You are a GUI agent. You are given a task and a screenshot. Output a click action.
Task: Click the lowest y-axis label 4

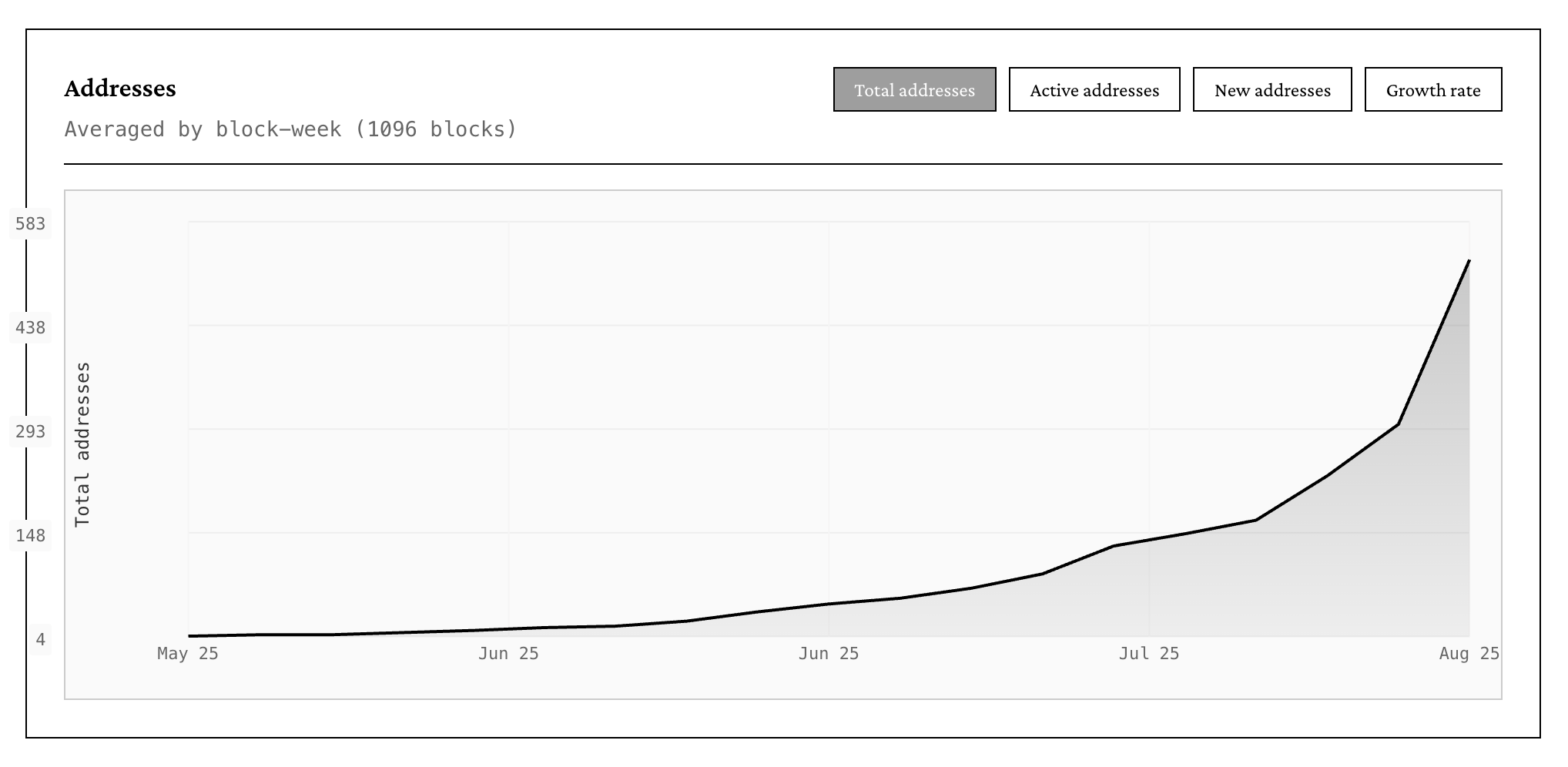pos(40,640)
